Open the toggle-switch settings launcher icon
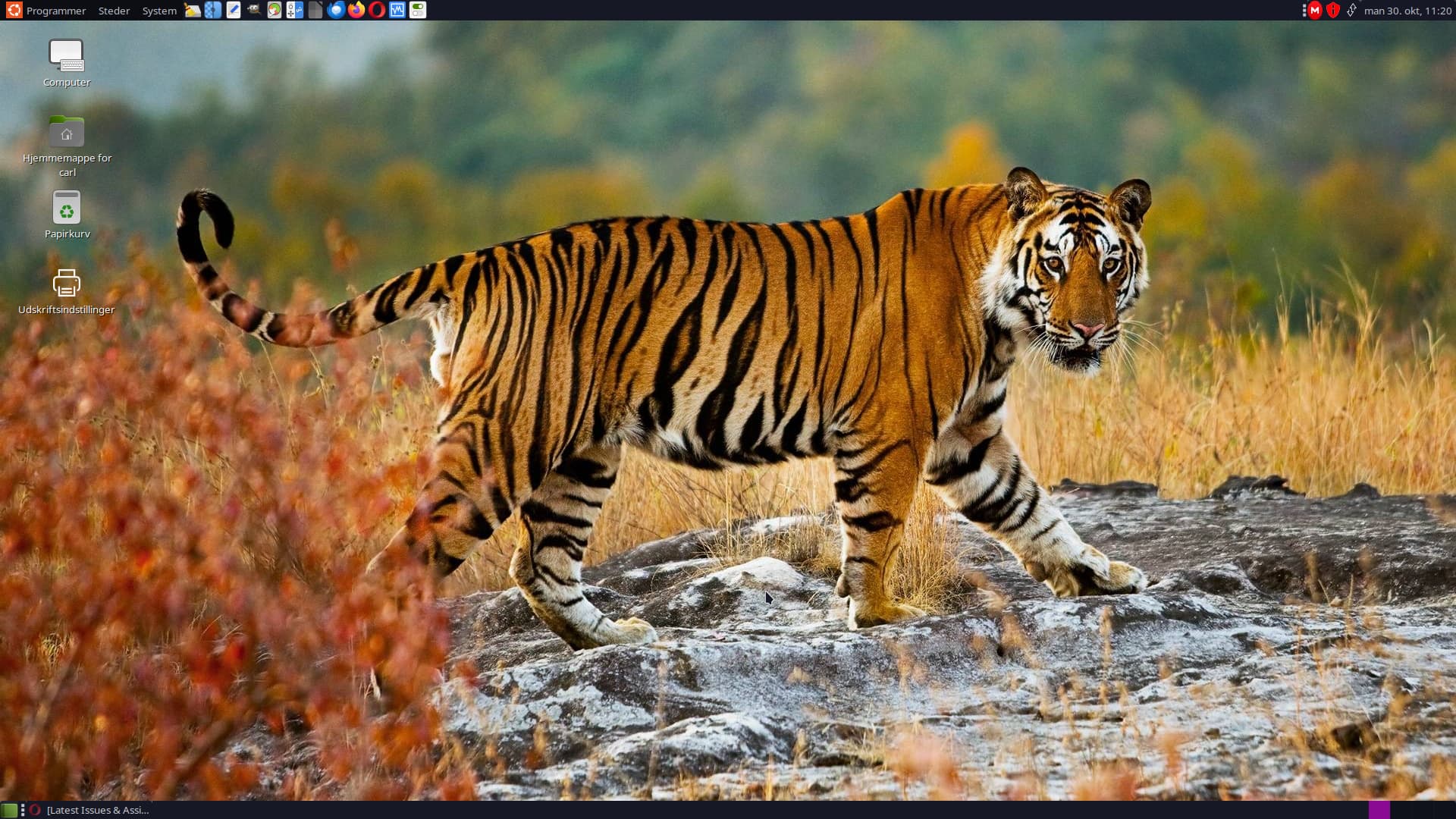This screenshot has height=819, width=1456. click(418, 11)
